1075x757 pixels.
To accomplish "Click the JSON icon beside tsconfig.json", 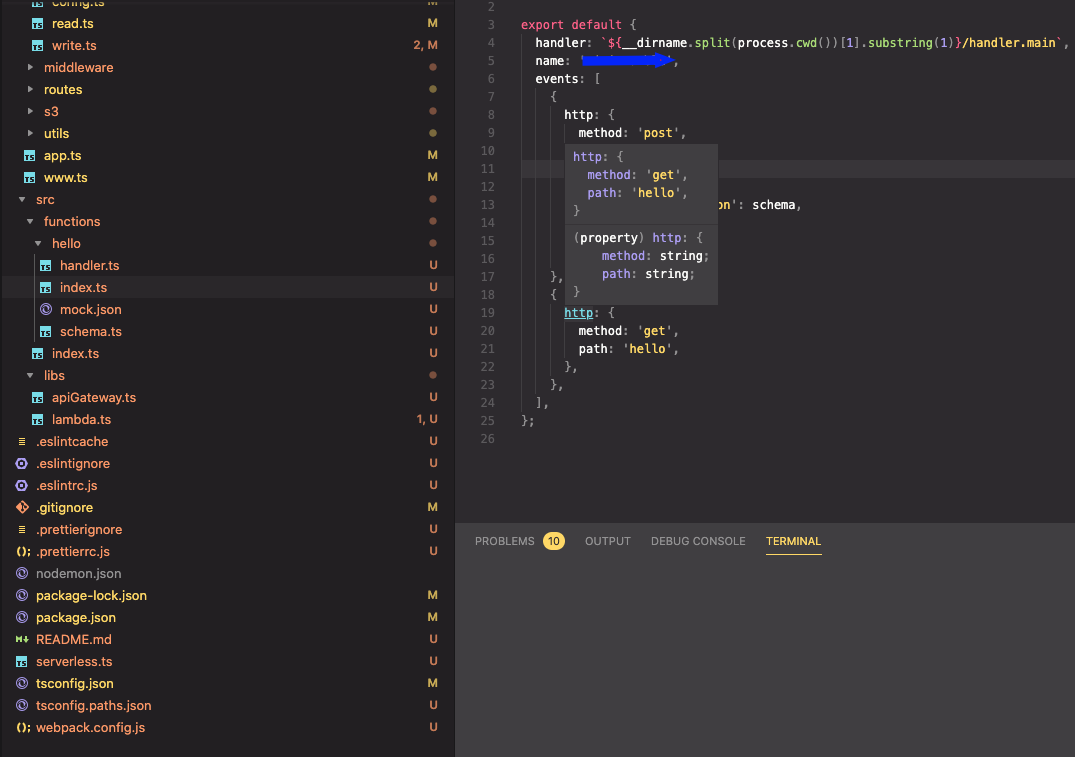I will tap(22, 684).
